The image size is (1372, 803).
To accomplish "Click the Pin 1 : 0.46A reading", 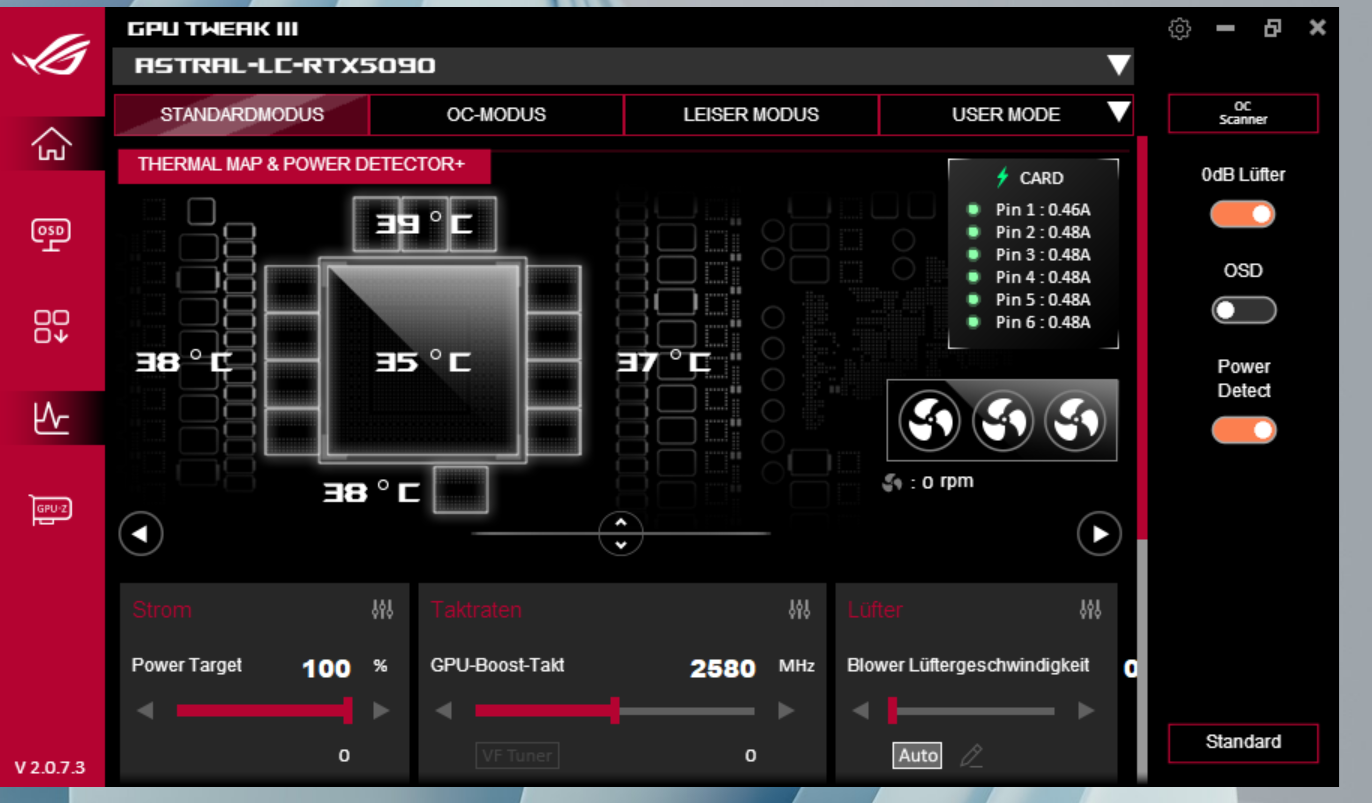I will 1043,210.
